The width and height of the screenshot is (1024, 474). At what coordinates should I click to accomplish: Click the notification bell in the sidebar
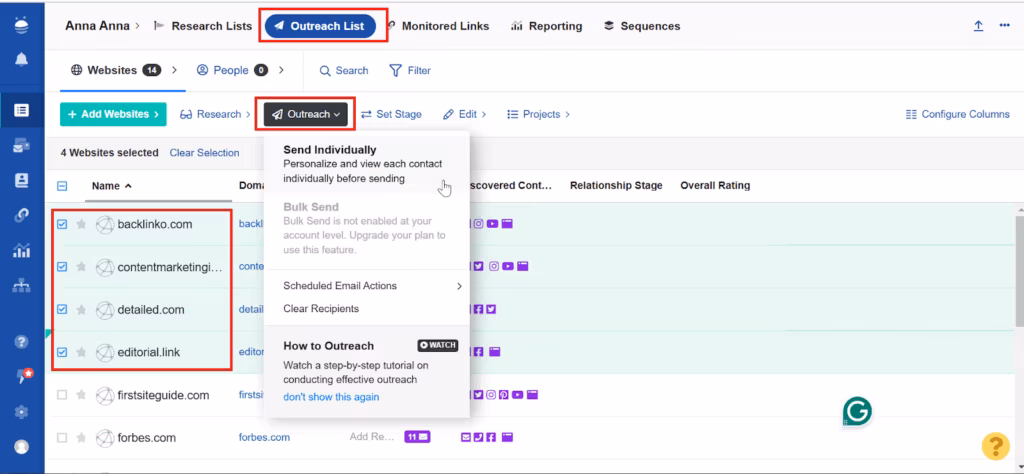(x=22, y=60)
